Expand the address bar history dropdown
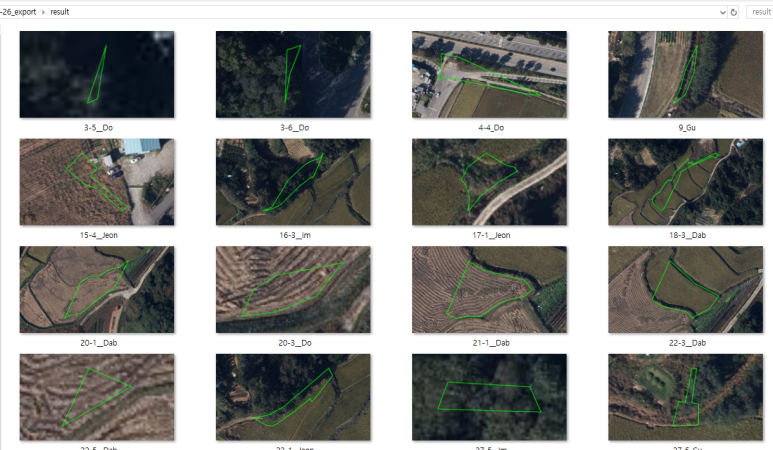773x450 pixels. pos(723,12)
